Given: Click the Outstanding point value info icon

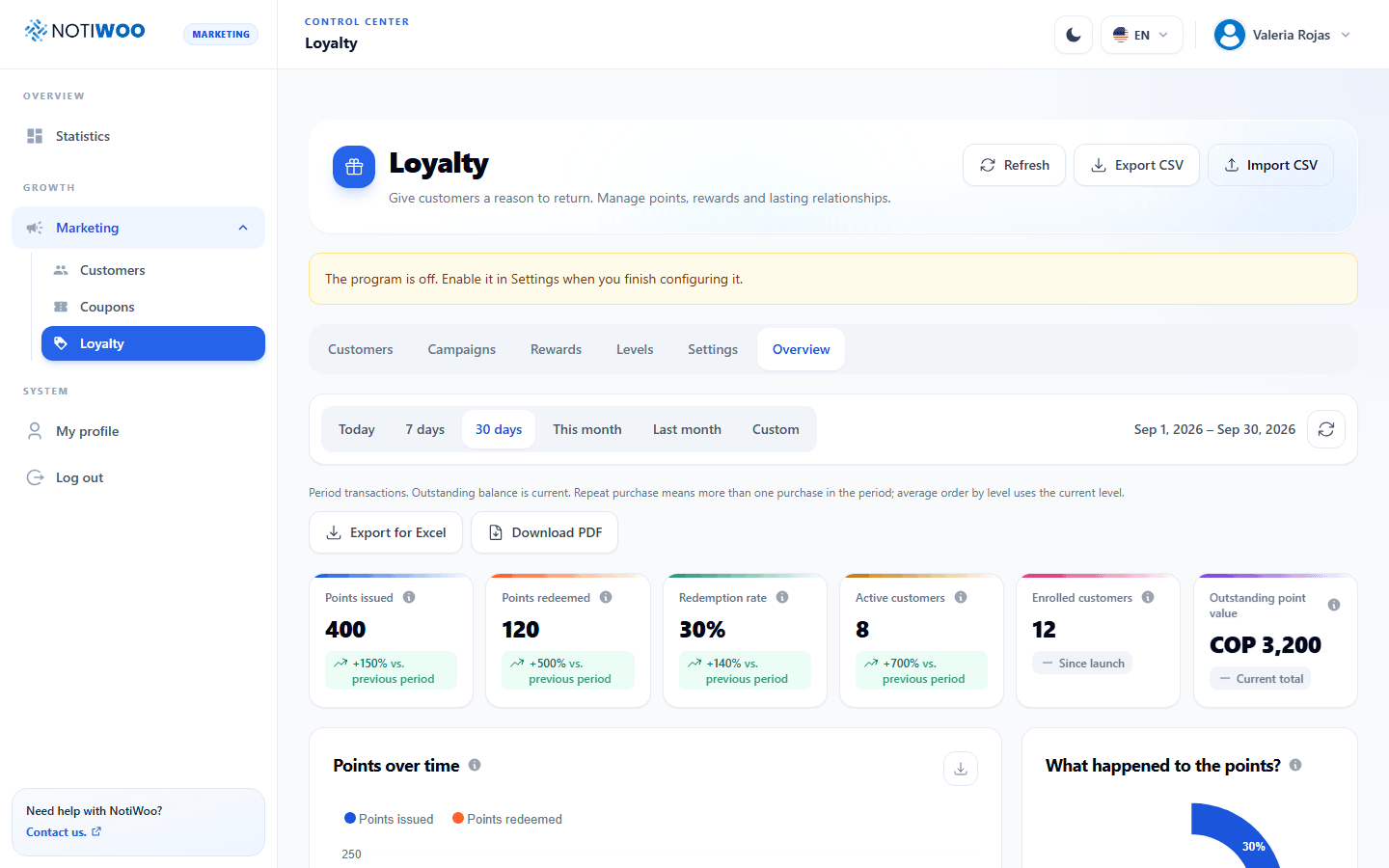Looking at the screenshot, I should click(1334, 605).
